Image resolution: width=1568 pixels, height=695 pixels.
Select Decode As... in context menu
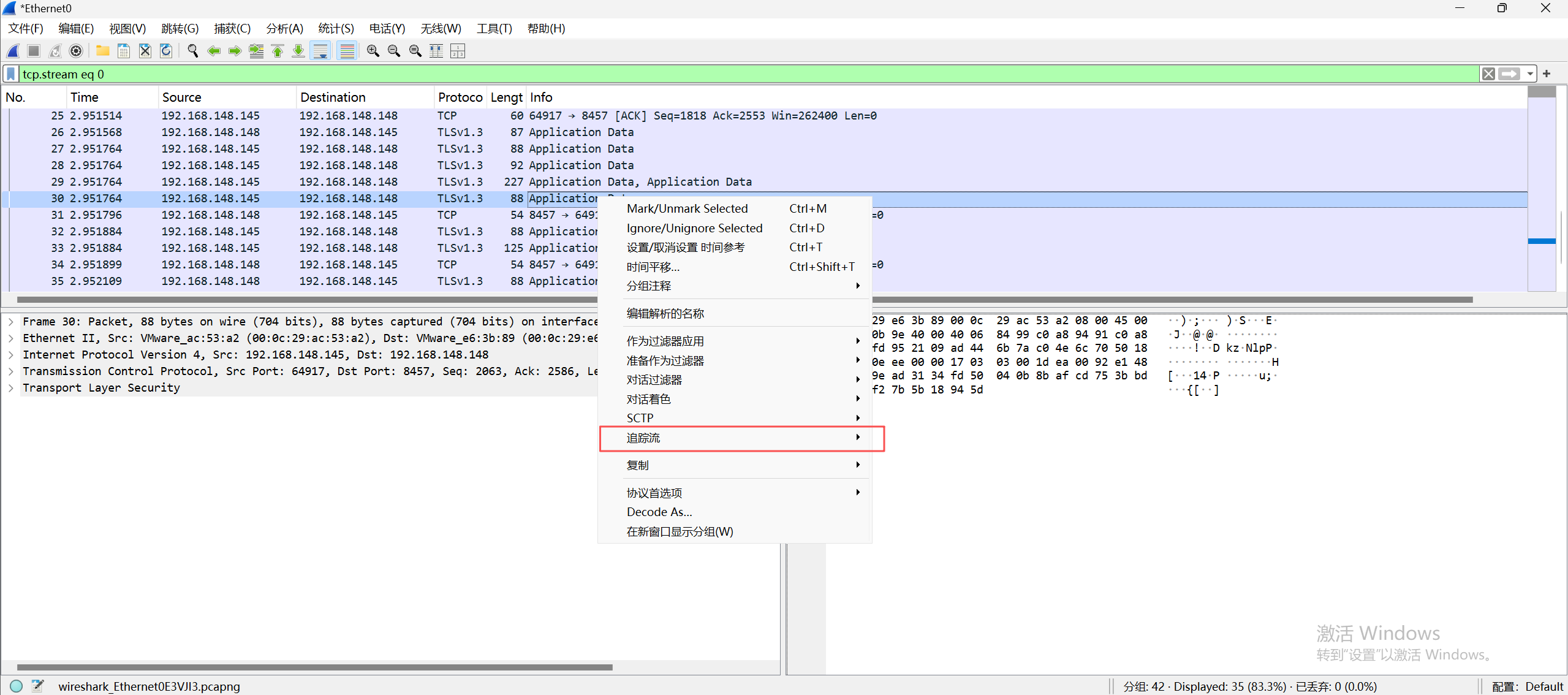pos(659,512)
